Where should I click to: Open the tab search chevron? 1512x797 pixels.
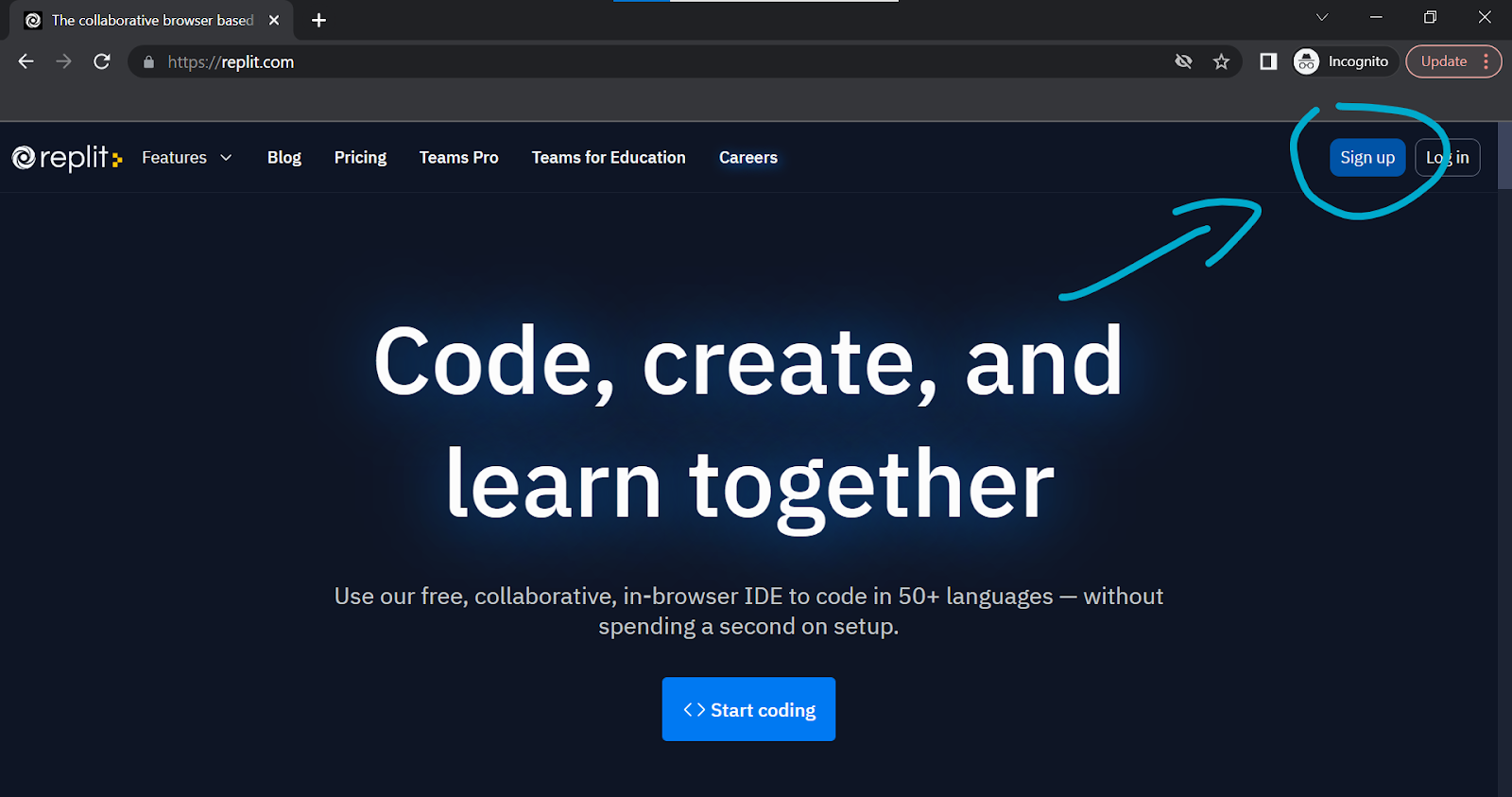[1322, 17]
